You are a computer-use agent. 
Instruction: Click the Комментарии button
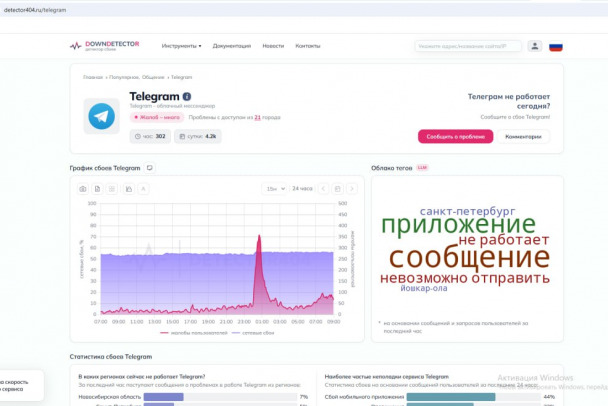point(523,137)
